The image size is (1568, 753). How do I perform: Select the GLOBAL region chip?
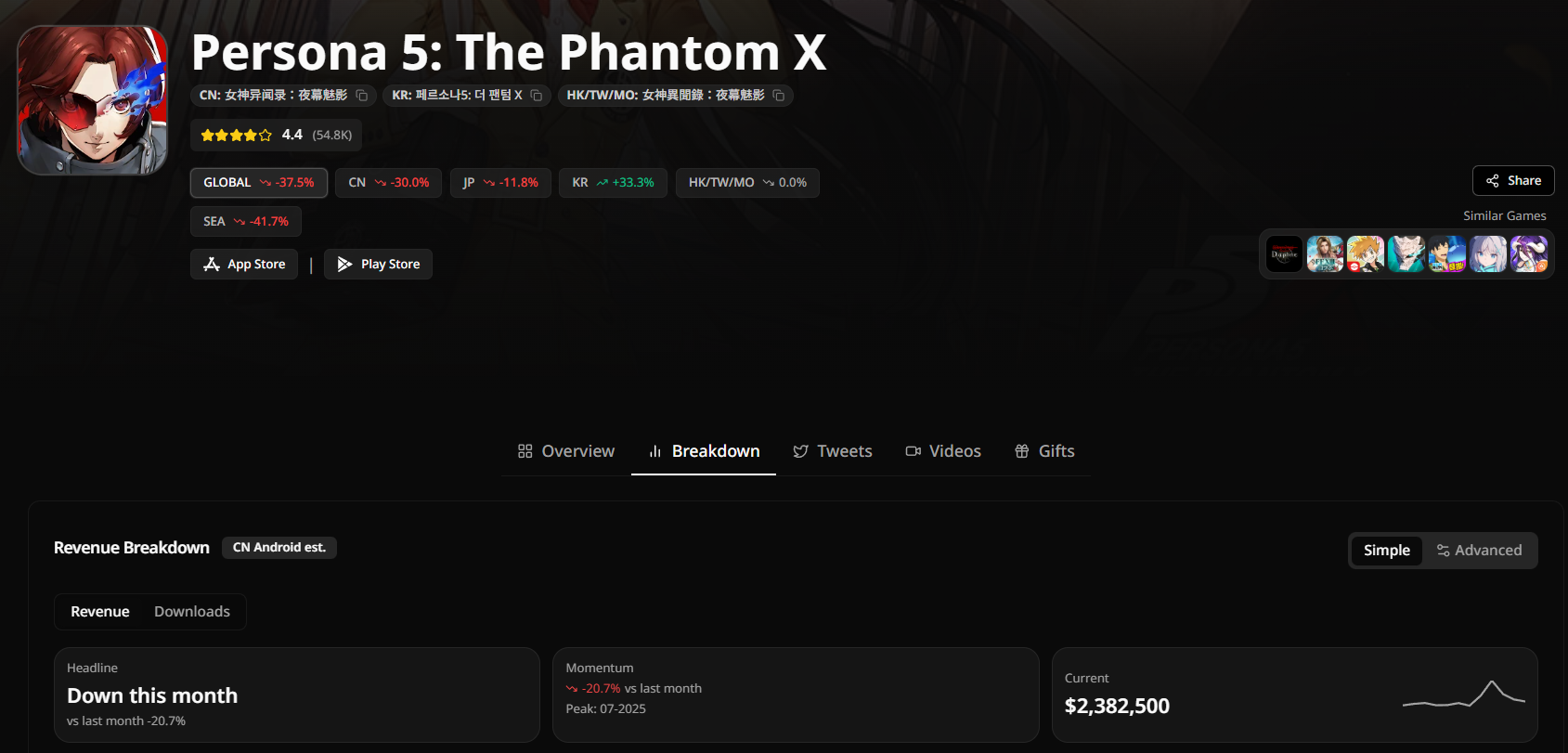[x=259, y=183]
